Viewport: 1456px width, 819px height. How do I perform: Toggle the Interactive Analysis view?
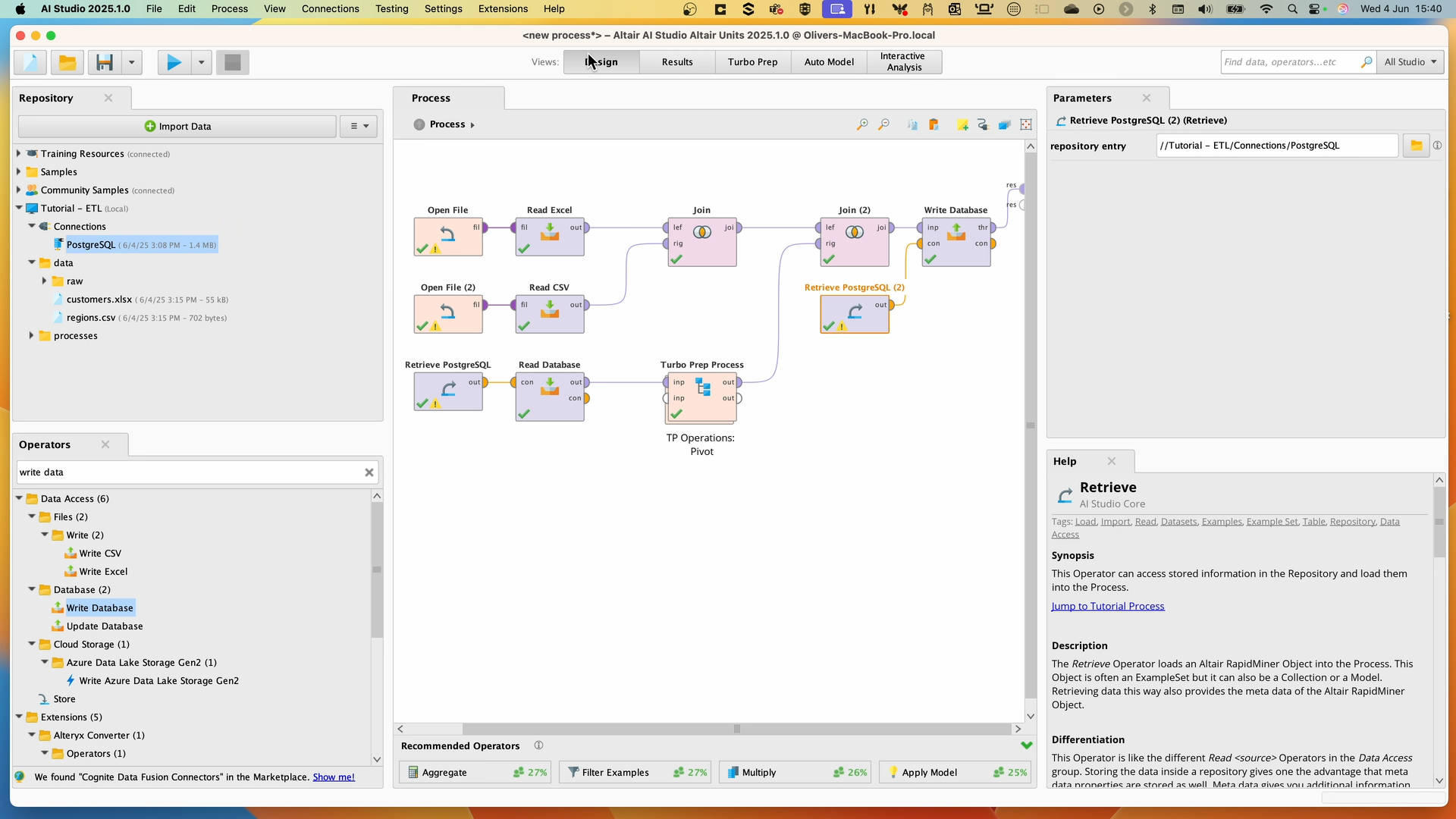pos(904,61)
